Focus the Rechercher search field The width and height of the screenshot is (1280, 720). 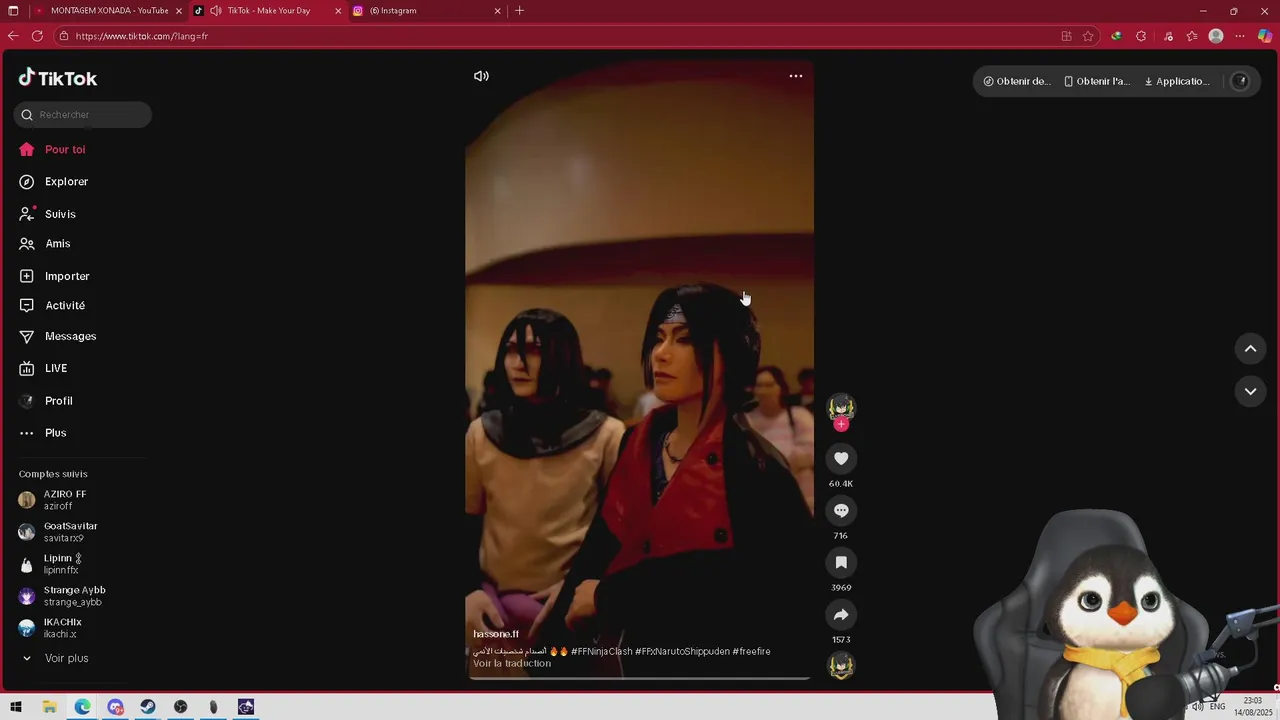click(83, 115)
